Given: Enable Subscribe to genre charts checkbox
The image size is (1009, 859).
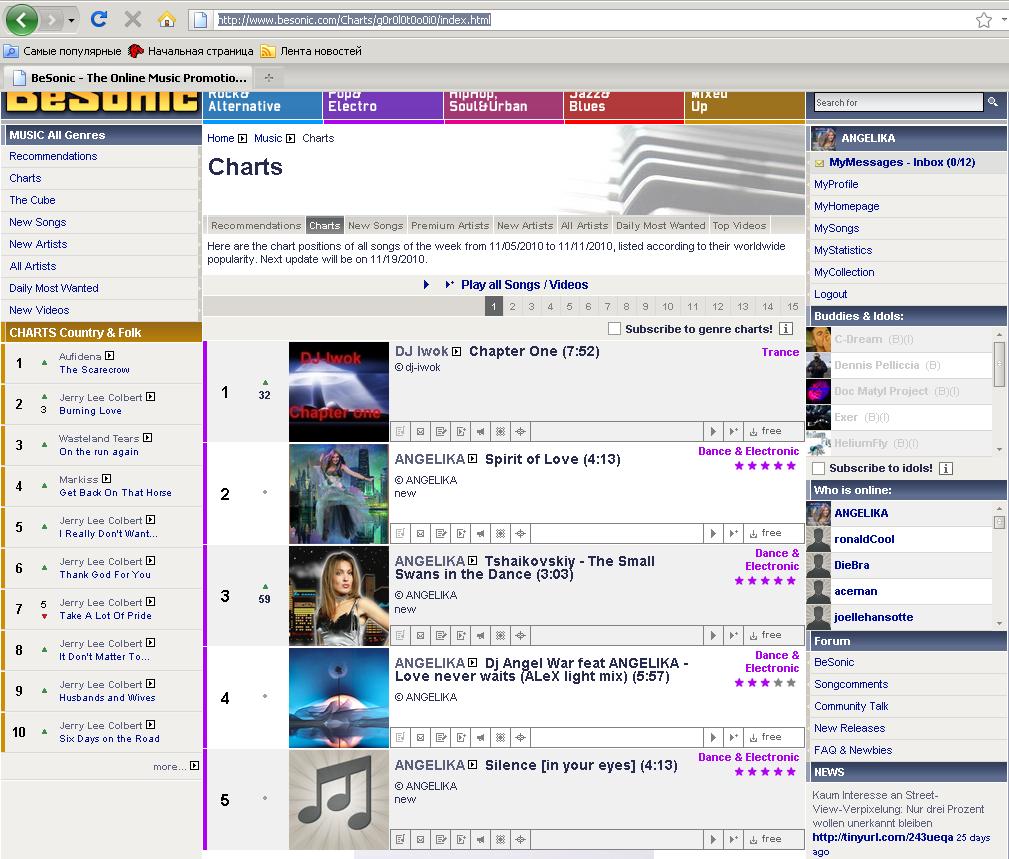Looking at the screenshot, I should 615,329.
